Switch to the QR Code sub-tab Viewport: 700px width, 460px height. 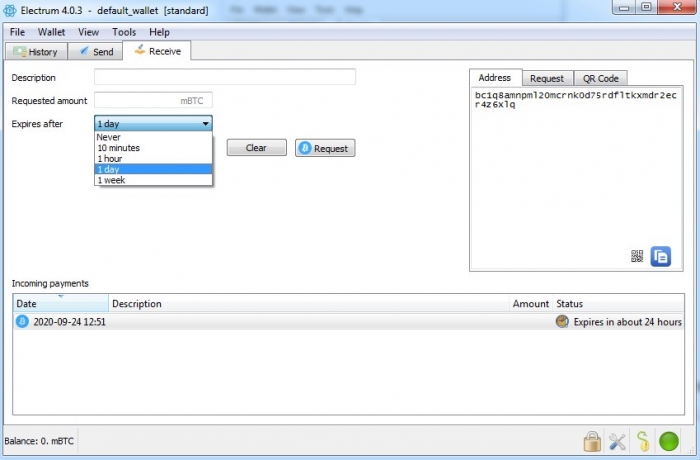point(601,79)
